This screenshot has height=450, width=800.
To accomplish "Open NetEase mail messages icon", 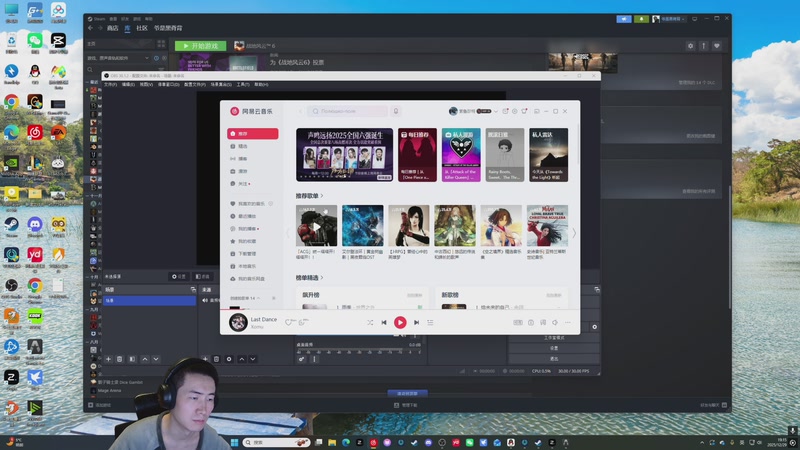I will point(505,111).
